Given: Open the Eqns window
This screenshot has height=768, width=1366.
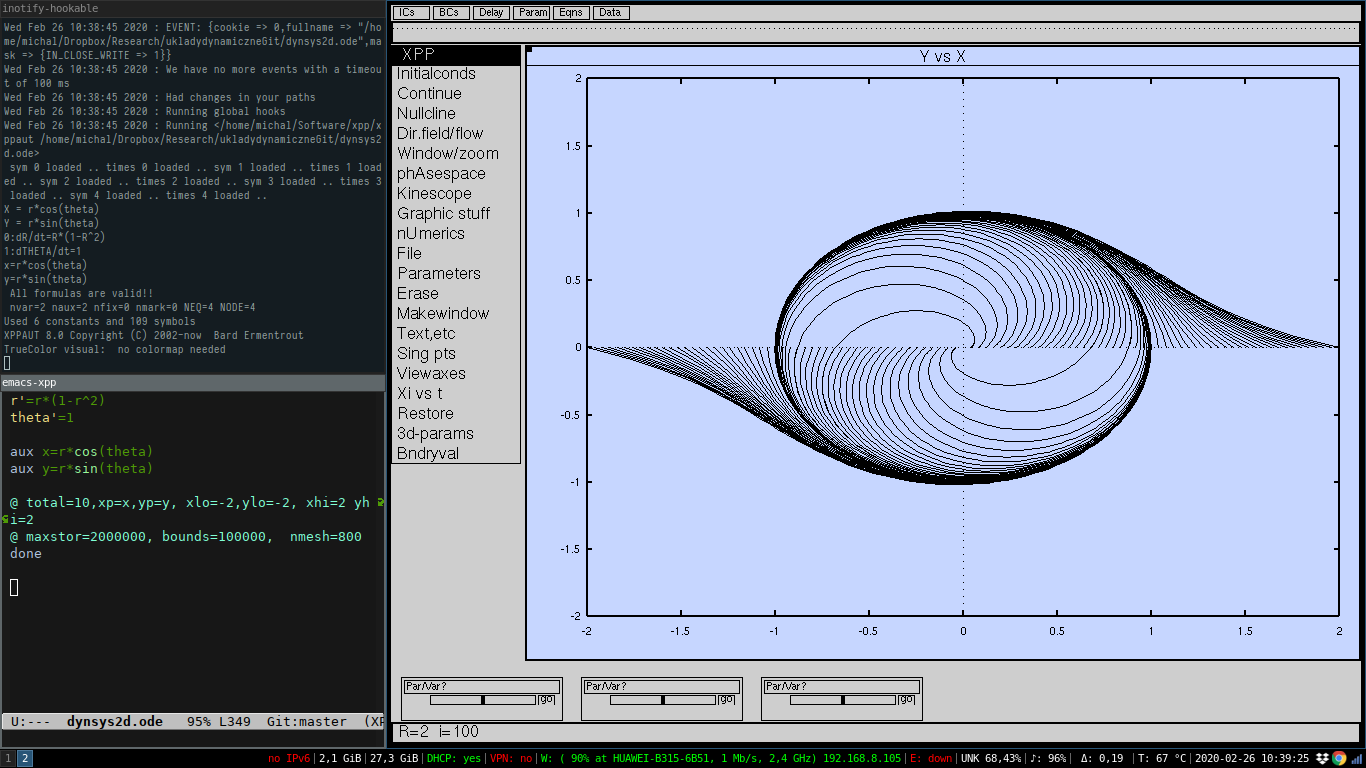Looking at the screenshot, I should [x=570, y=13].
